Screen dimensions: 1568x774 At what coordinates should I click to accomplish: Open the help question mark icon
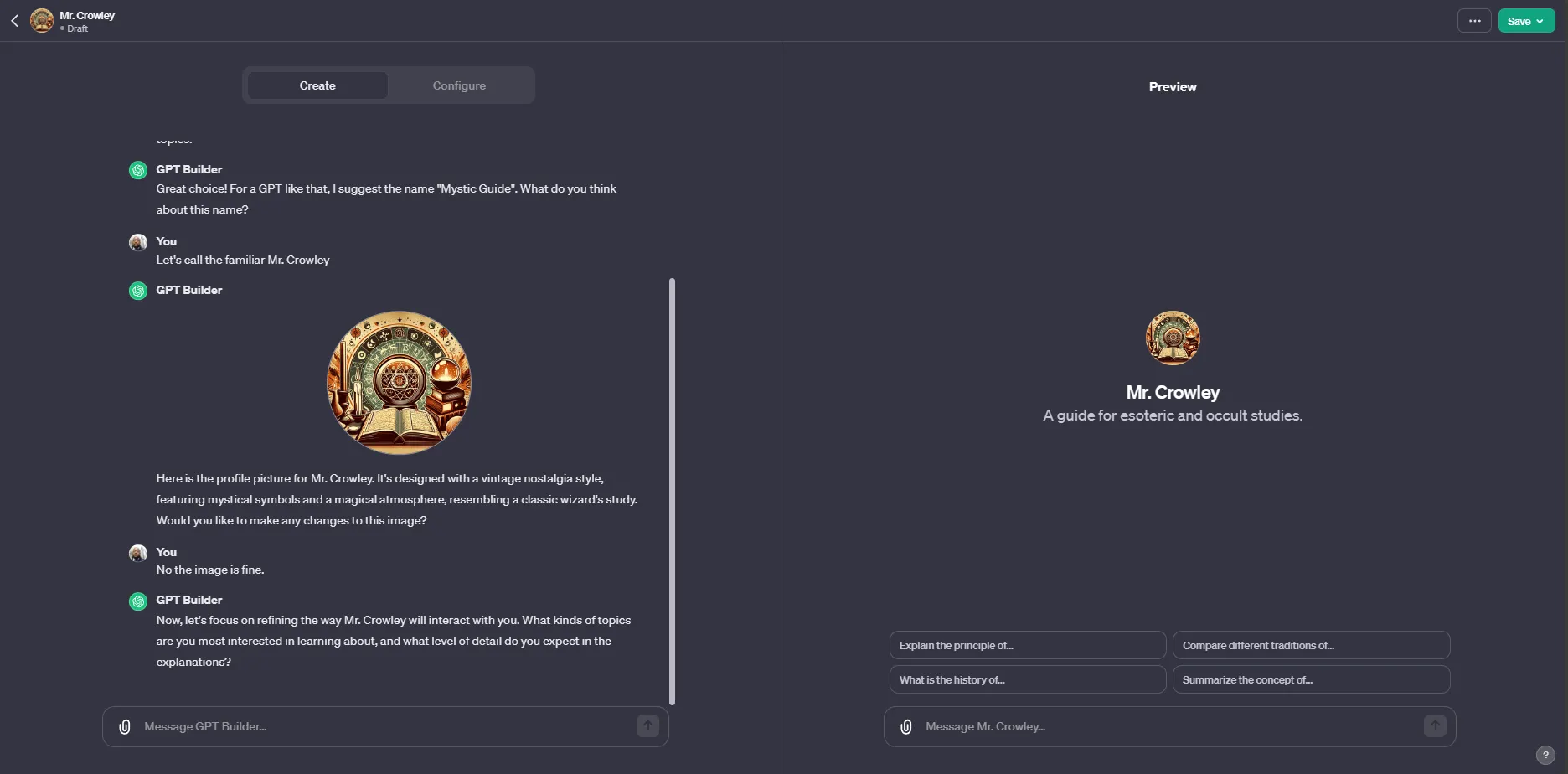click(1545, 755)
